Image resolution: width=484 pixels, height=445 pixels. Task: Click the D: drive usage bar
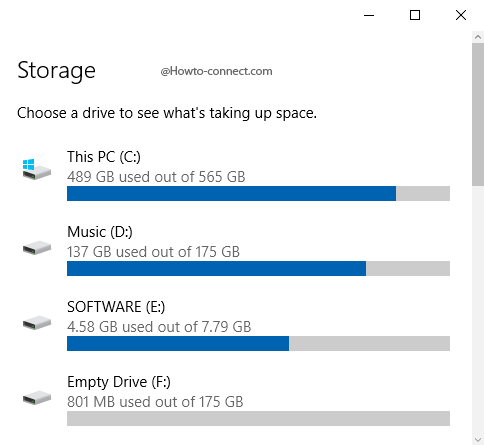[x=258, y=268]
